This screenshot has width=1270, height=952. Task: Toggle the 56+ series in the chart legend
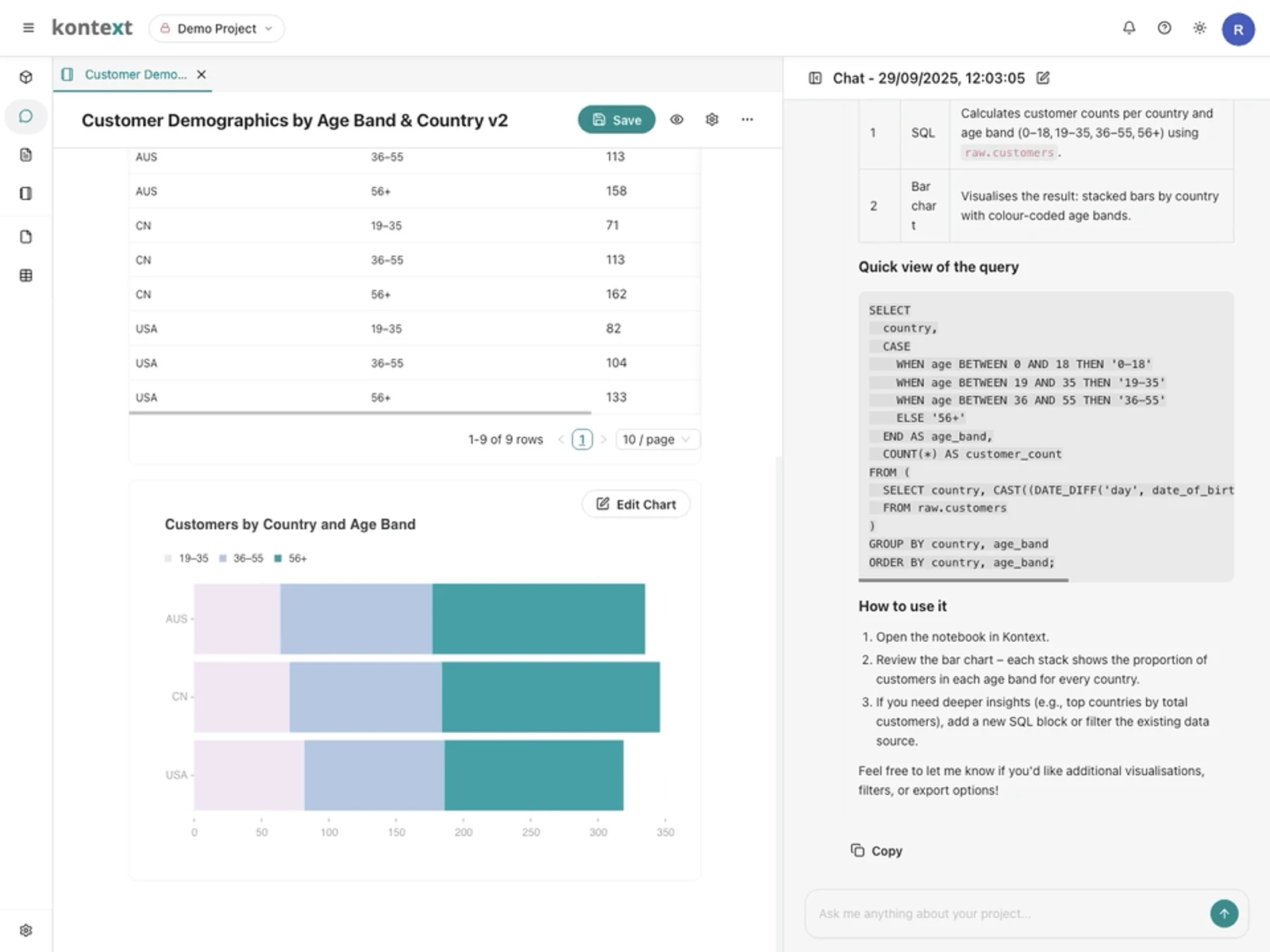(291, 558)
